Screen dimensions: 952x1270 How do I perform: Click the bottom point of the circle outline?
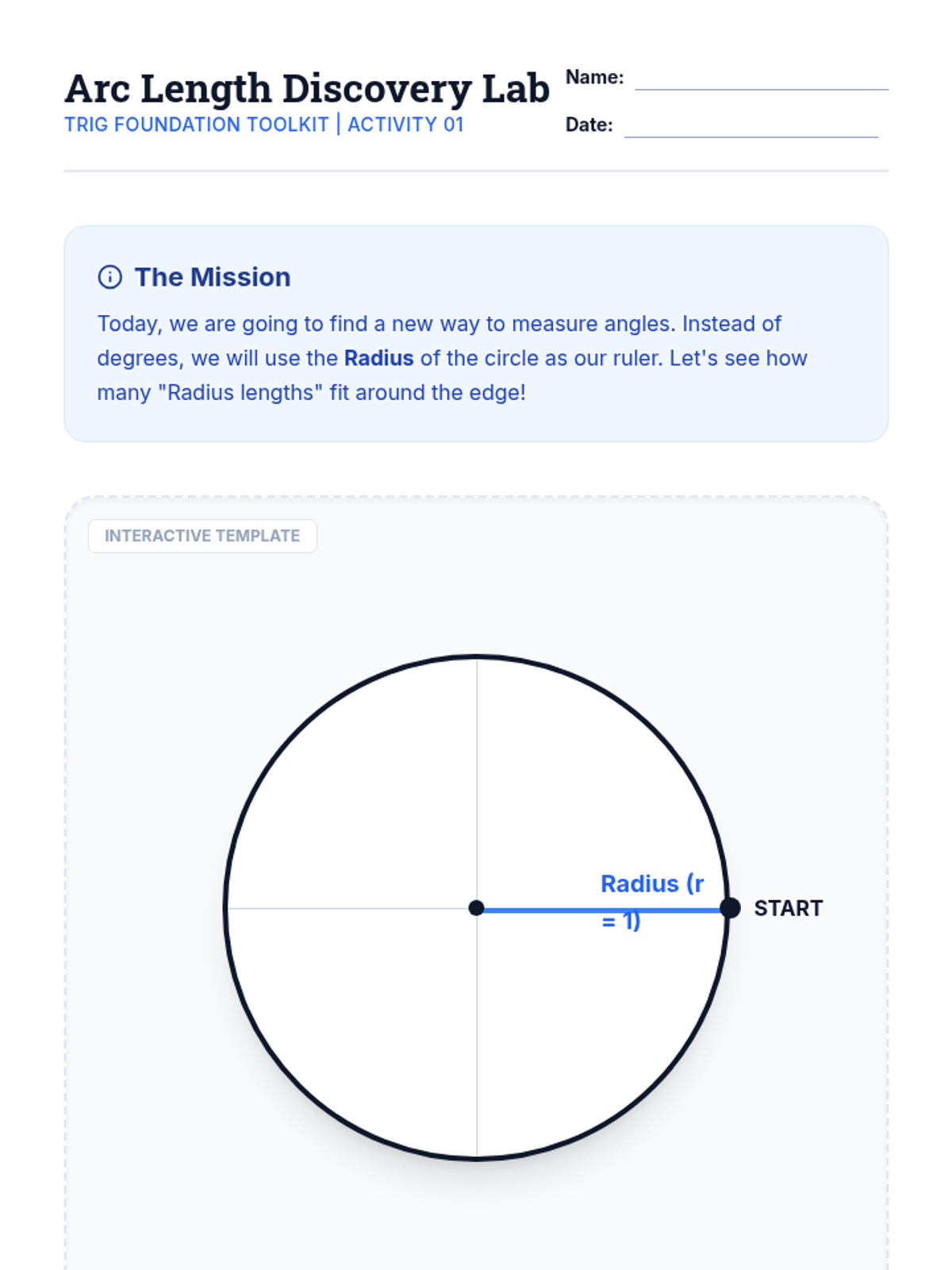click(x=477, y=1158)
